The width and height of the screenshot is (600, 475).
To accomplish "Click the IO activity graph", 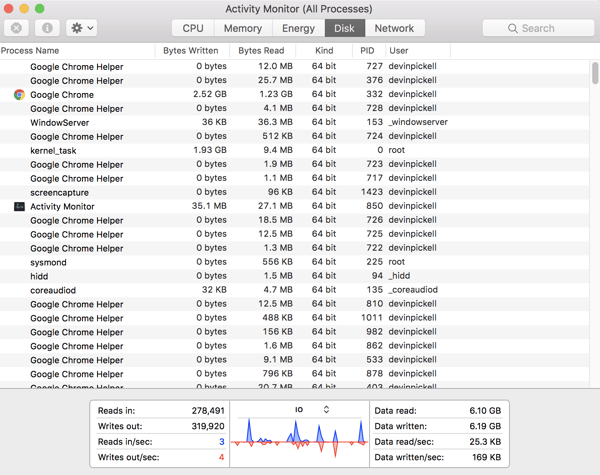I will tap(299, 438).
